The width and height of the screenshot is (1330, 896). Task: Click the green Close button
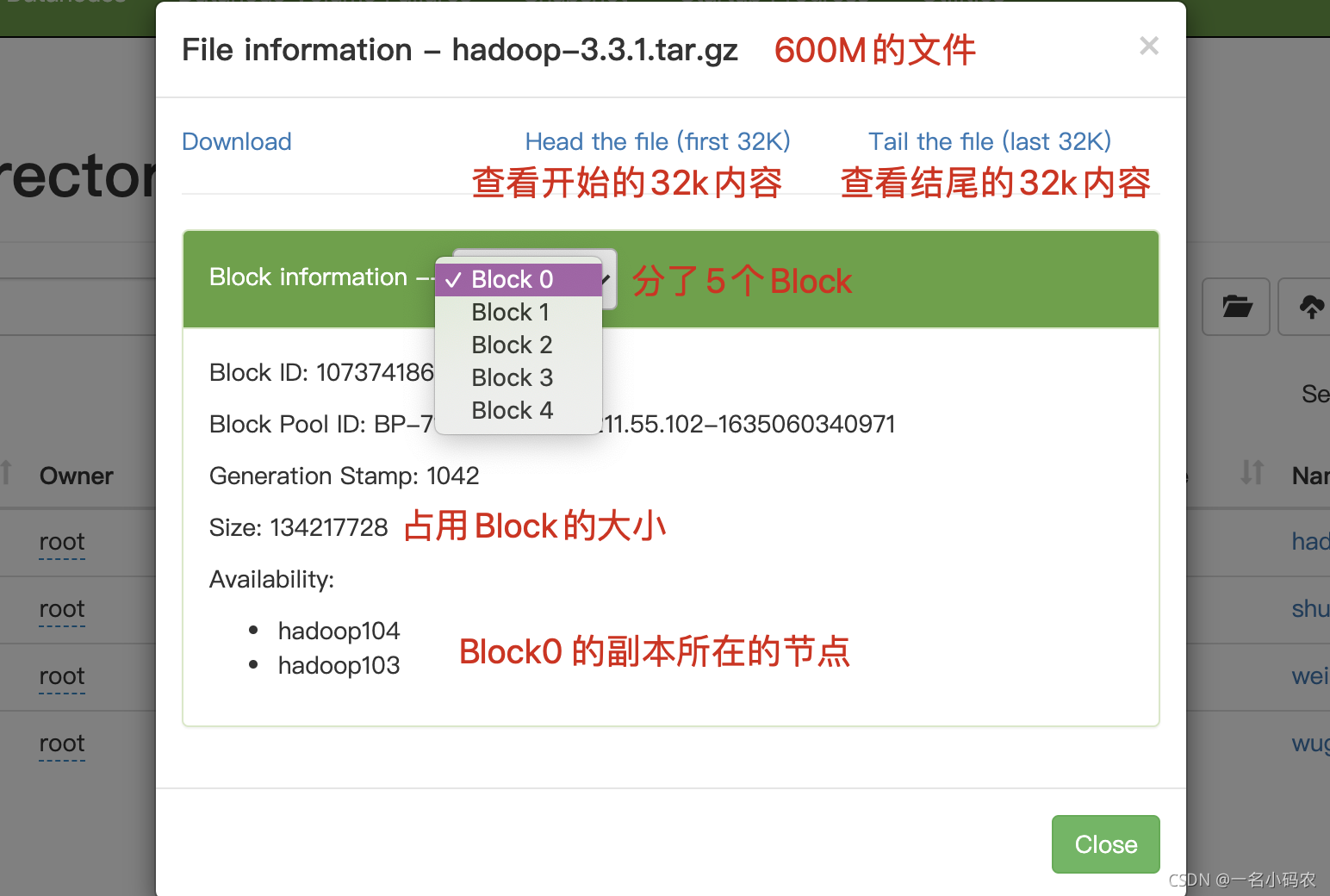coord(1106,844)
